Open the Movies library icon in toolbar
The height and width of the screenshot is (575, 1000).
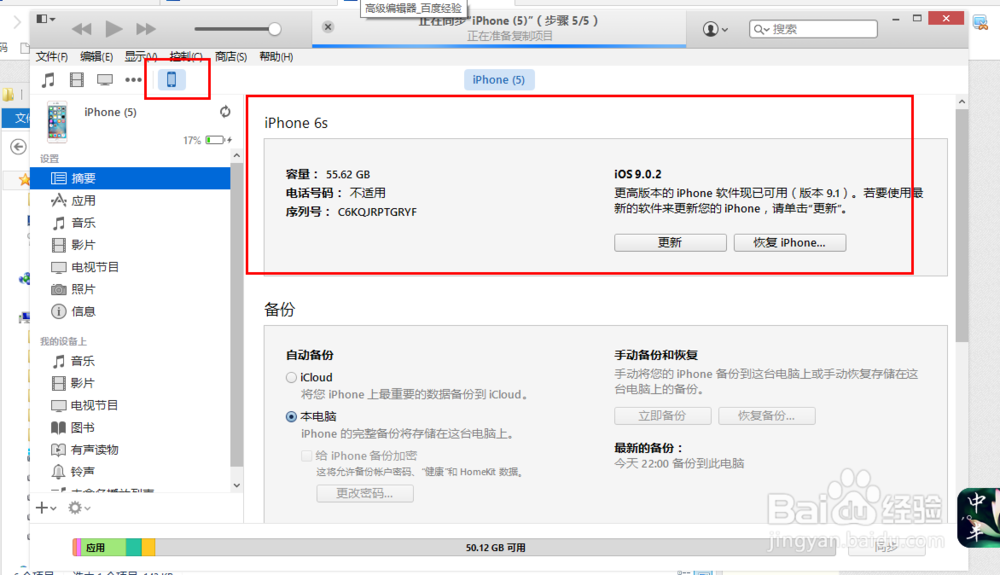(x=77, y=80)
